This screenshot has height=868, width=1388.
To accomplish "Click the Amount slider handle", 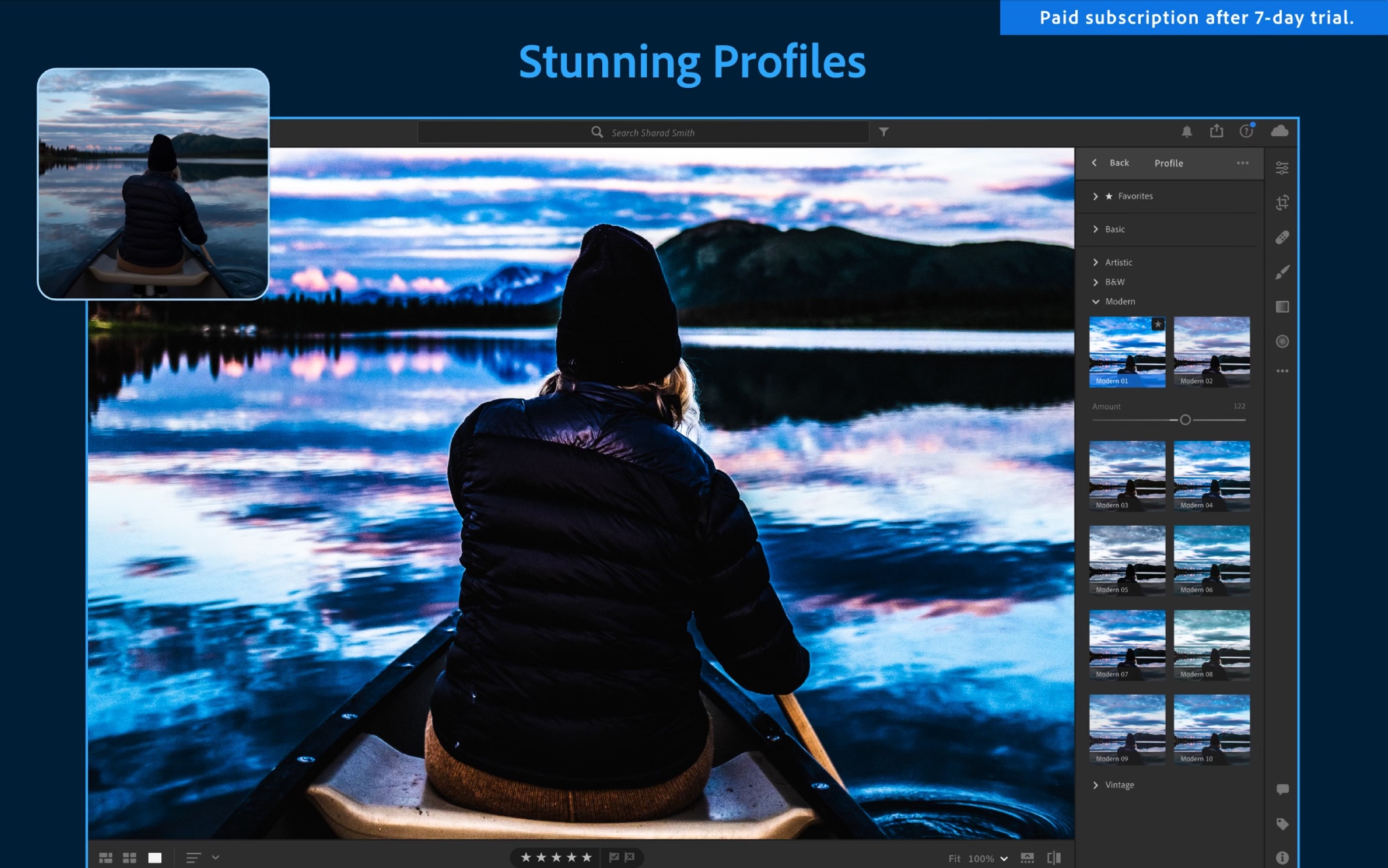I will pos(1185,420).
